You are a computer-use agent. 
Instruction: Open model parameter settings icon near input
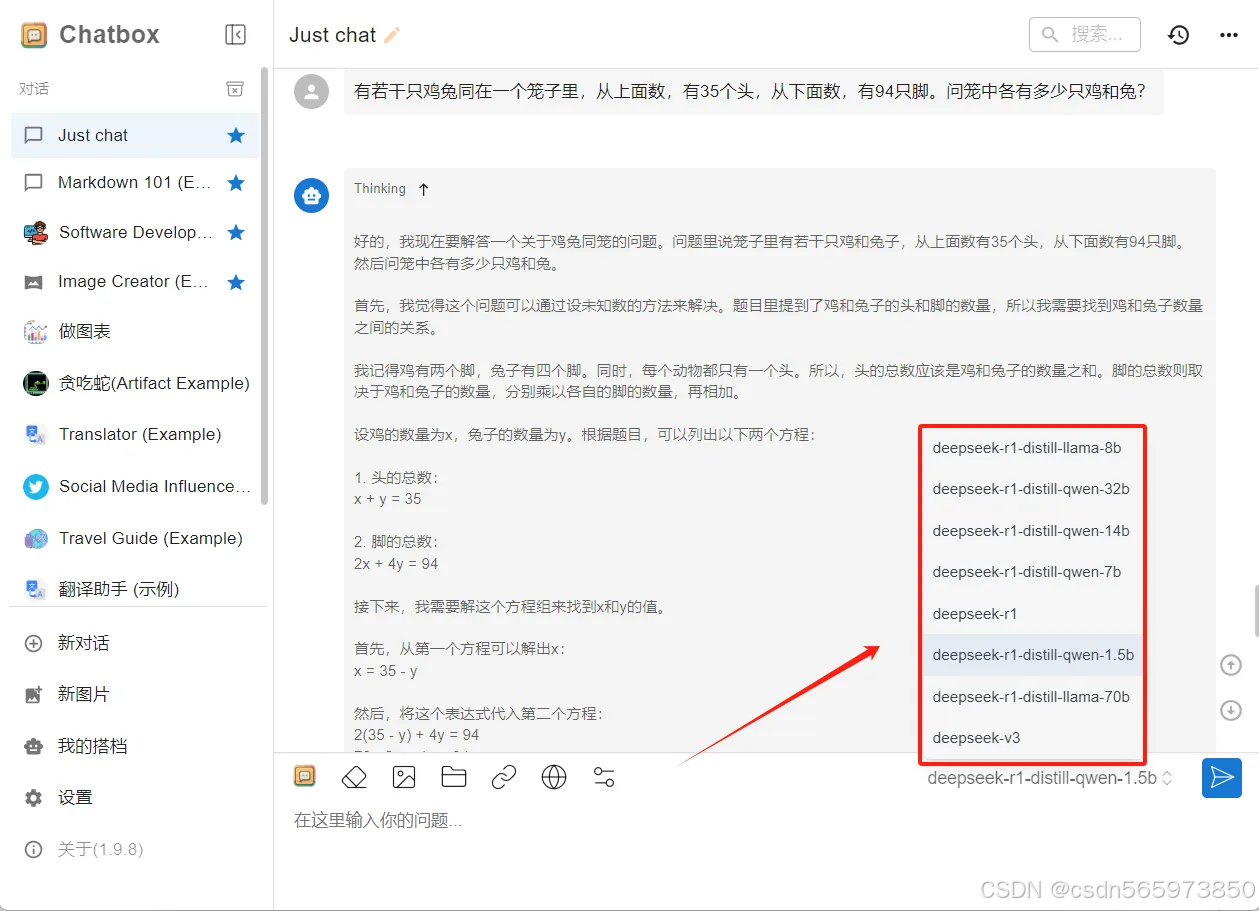coord(604,776)
